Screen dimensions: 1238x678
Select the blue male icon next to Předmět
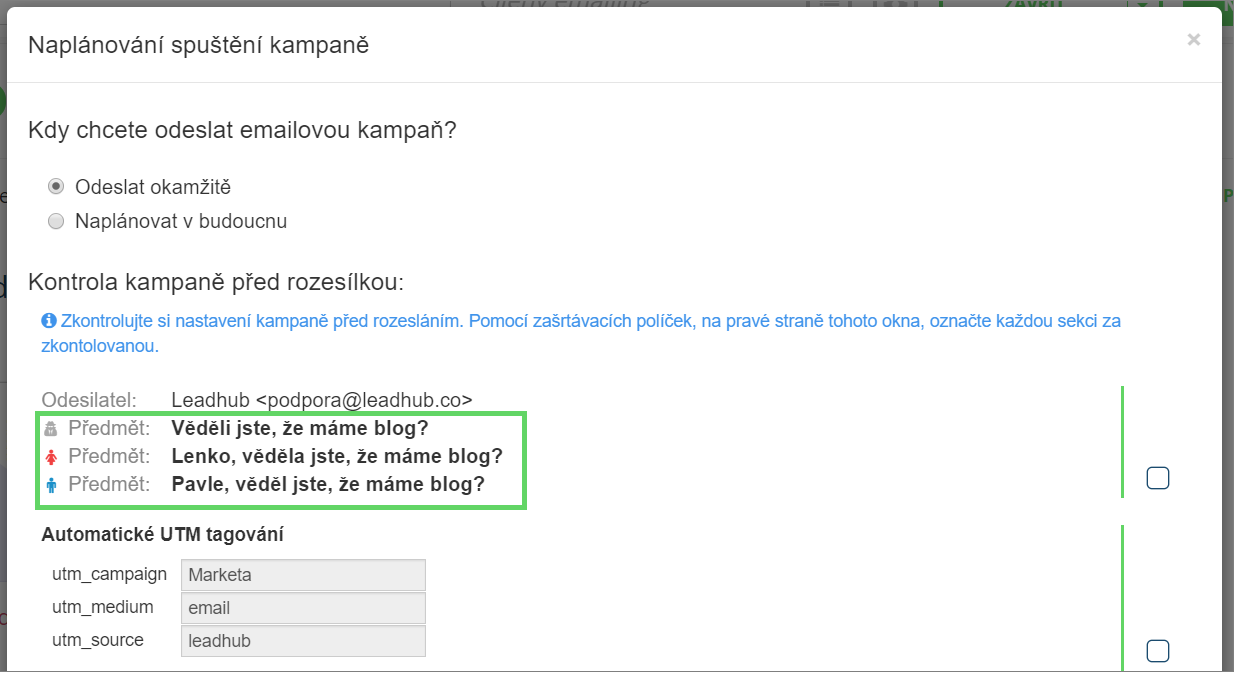click(x=52, y=485)
